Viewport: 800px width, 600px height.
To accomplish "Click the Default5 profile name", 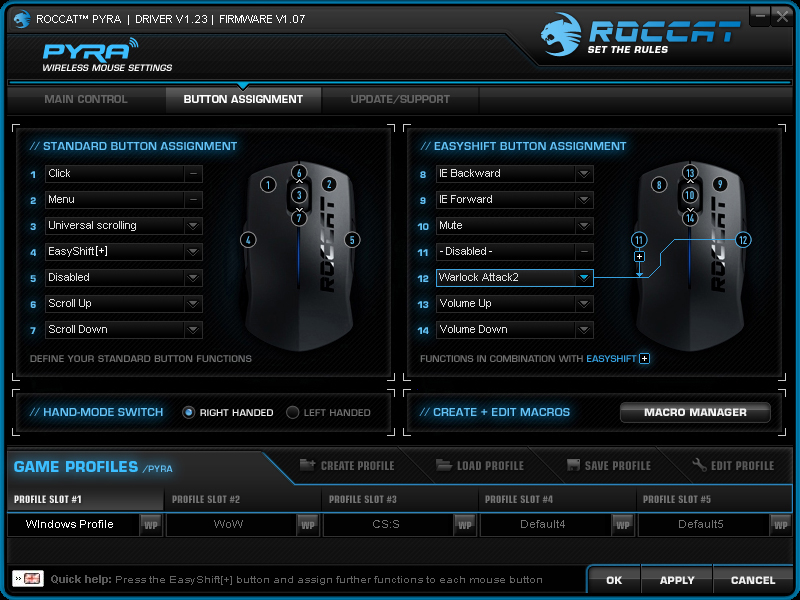I will 701,524.
